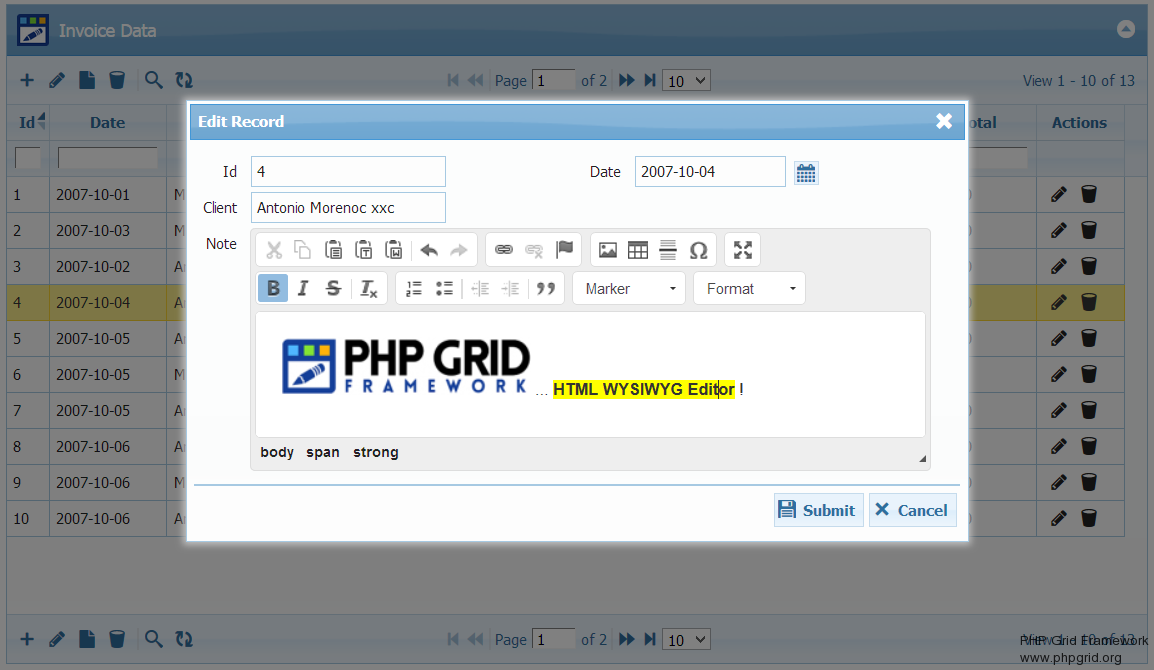This screenshot has width=1154, height=670.
Task: Click the Anchor flag icon
Action: [x=565, y=250]
